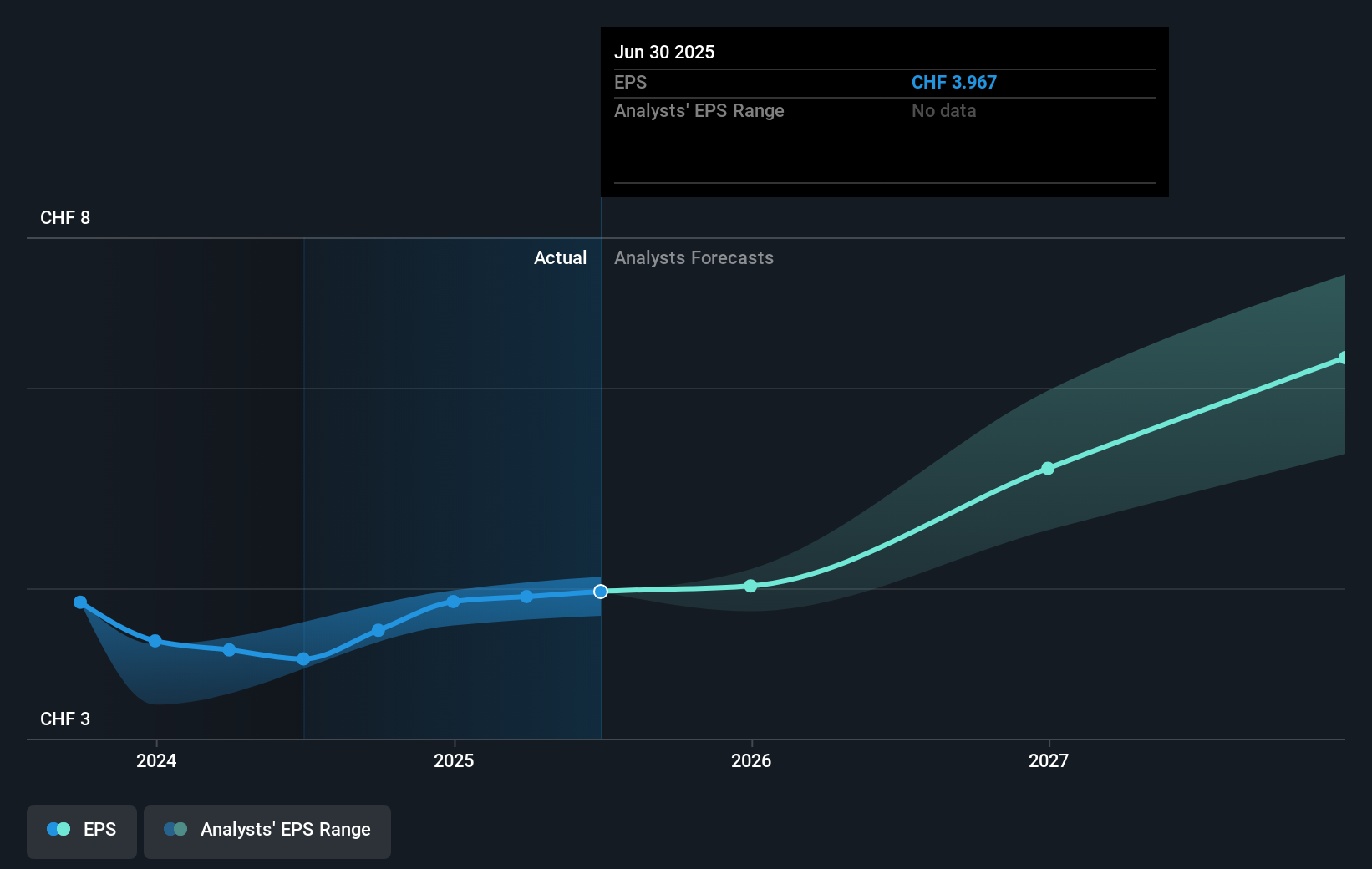Toggle the EPS series via its legend entry
The height and width of the screenshot is (869, 1372).
[81, 829]
